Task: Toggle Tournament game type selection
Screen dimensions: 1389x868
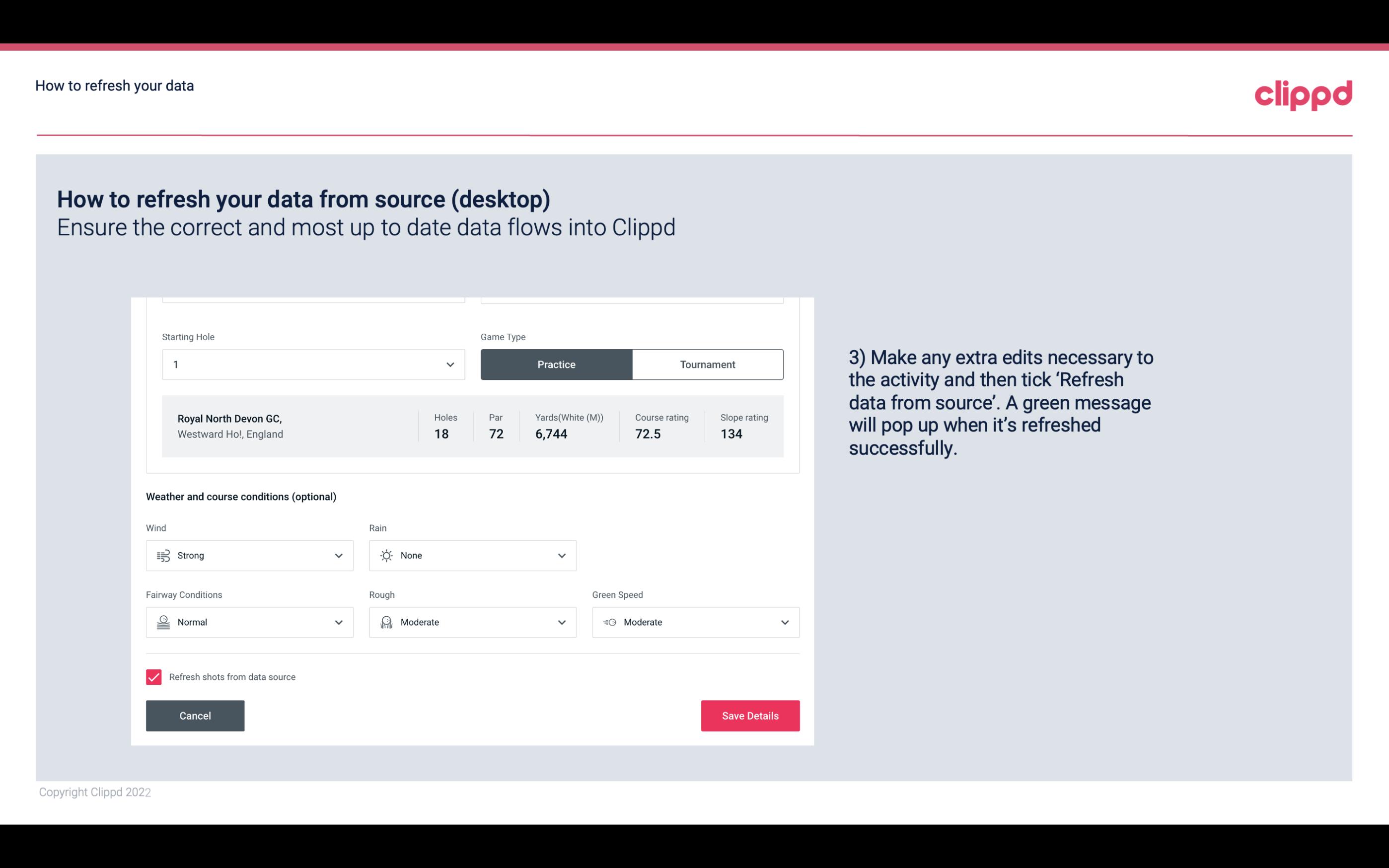Action: (707, 364)
